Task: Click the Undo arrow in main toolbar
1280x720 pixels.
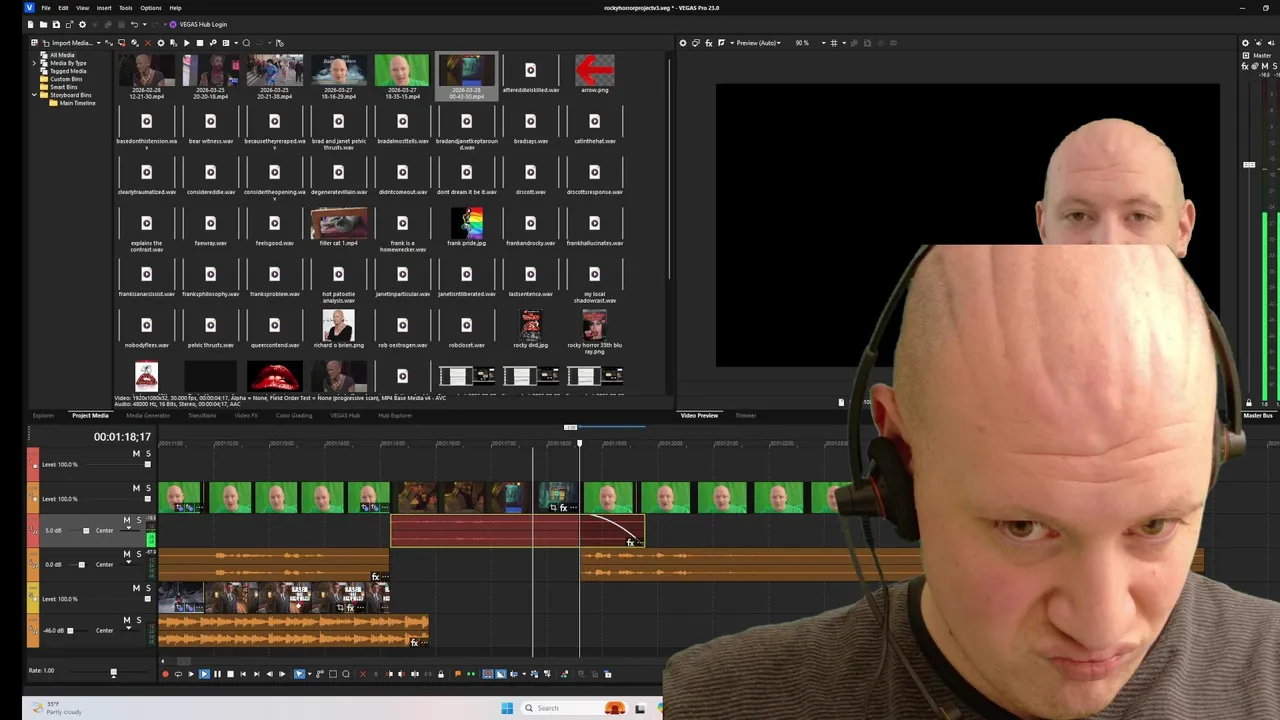Action: click(134, 24)
